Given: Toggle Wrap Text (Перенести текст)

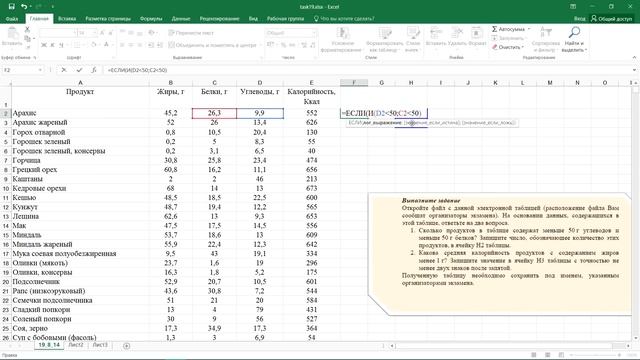Looking at the screenshot, I should pyautogui.click(x=191, y=33).
